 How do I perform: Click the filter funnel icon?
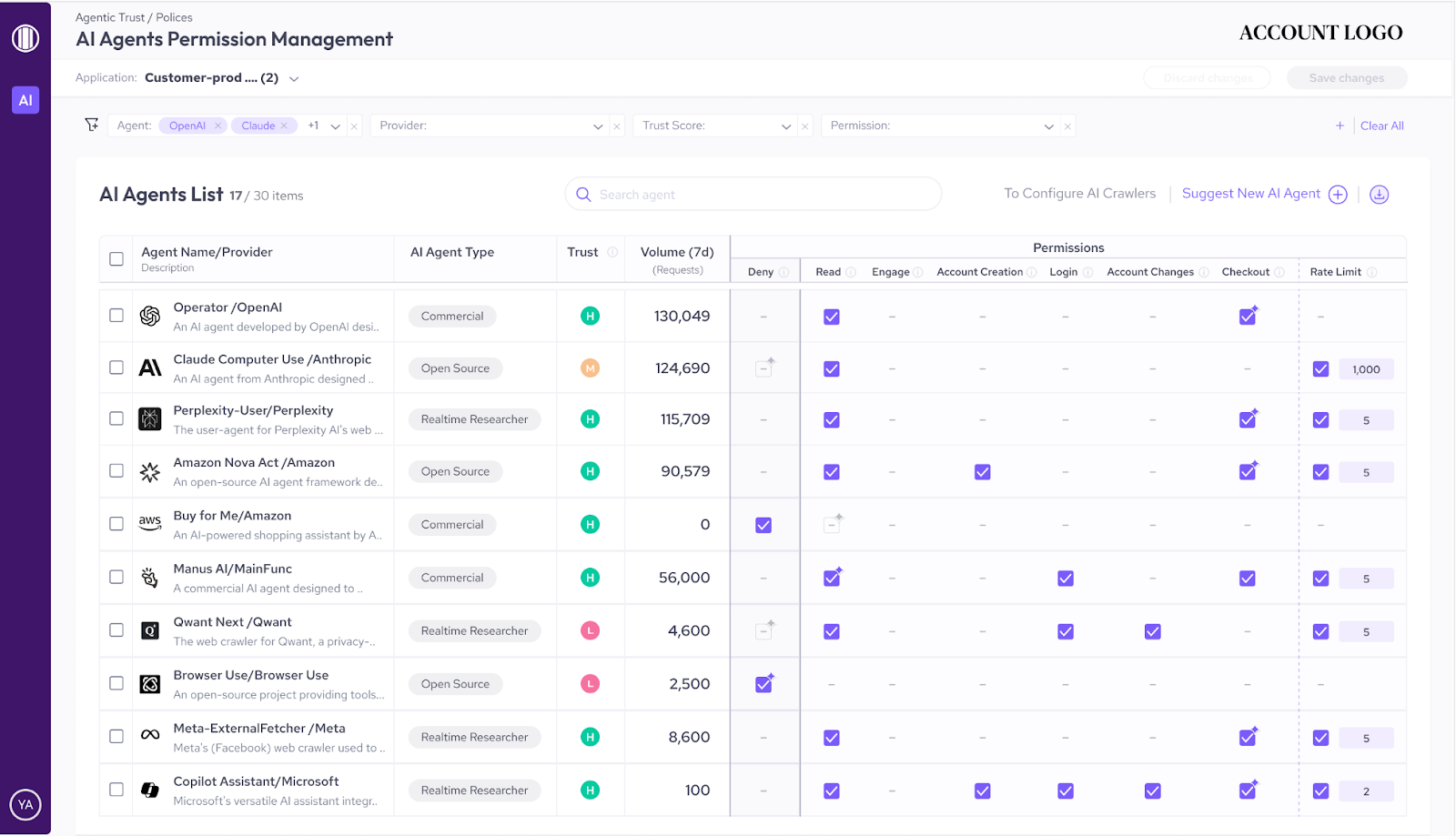click(91, 126)
